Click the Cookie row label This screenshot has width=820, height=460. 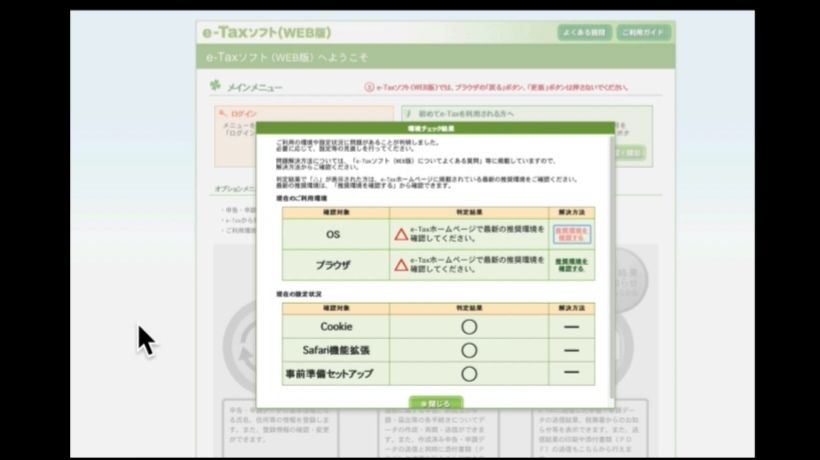(x=335, y=327)
